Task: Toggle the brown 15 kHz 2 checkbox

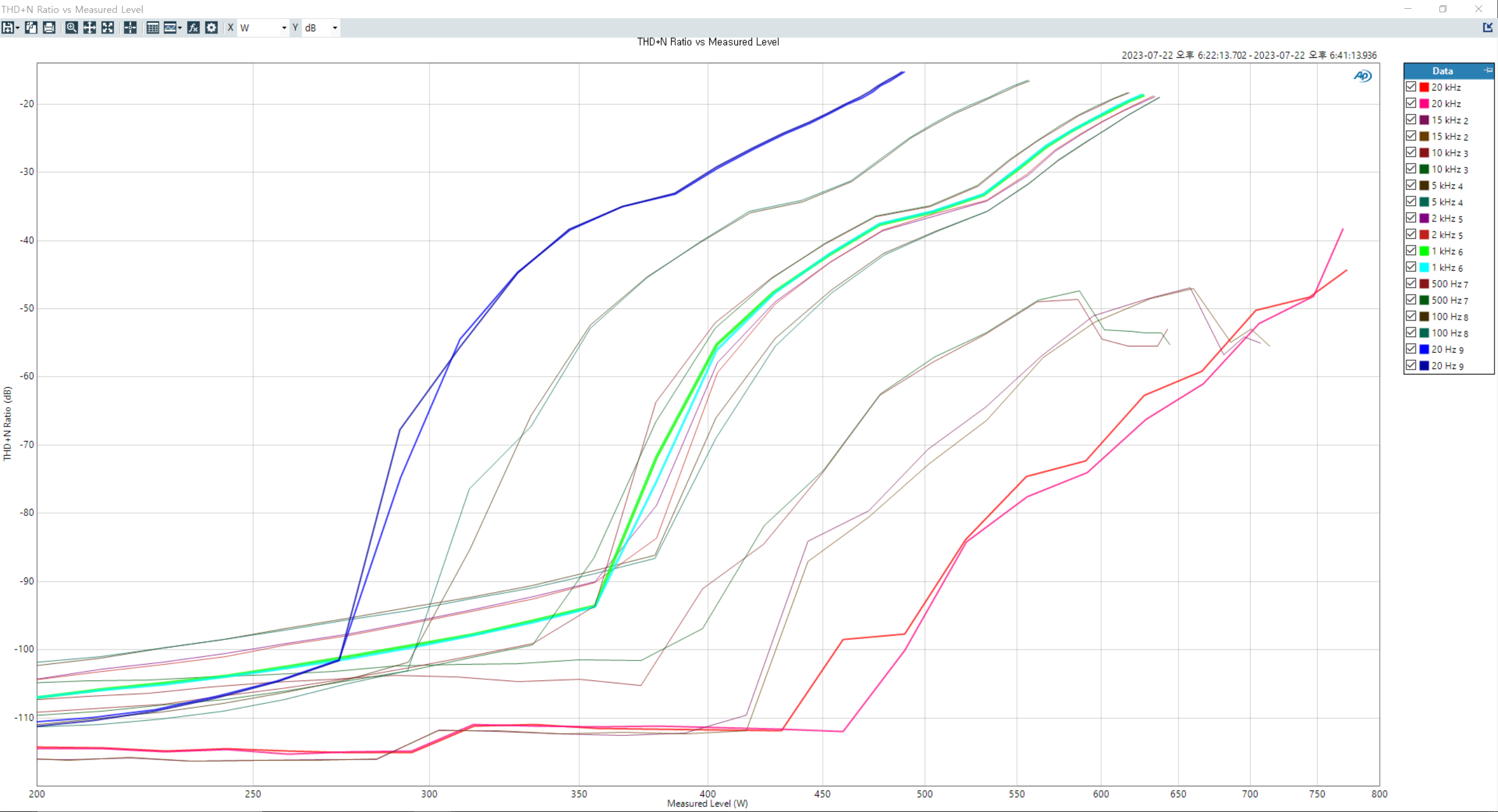Action: (1411, 136)
